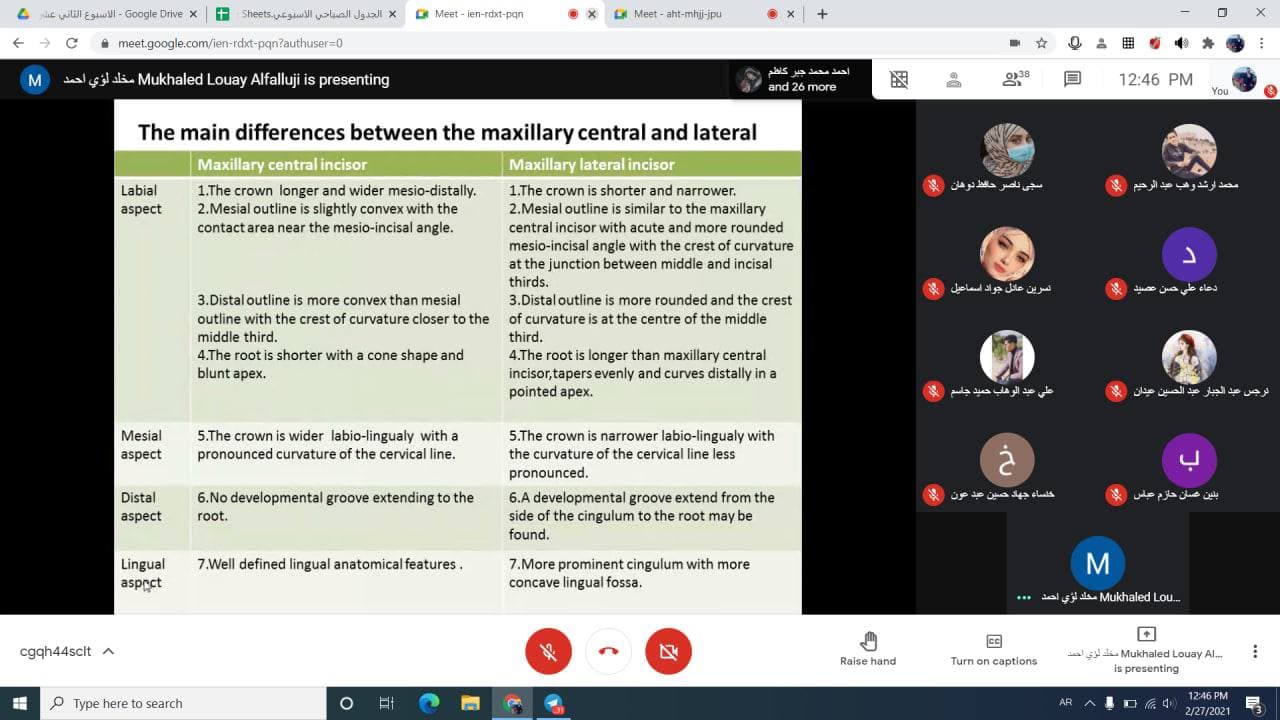Image resolution: width=1280 pixels, height=720 pixels.
Task: Expand meeting details next to cgqh44sclt
Action: click(108, 651)
